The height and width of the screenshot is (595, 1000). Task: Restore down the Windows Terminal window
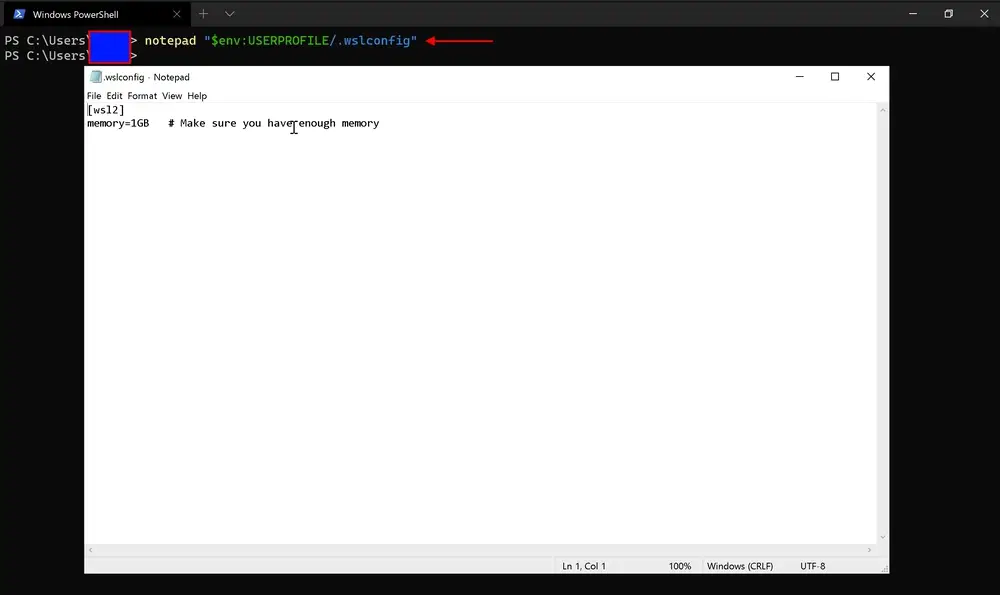coord(948,13)
